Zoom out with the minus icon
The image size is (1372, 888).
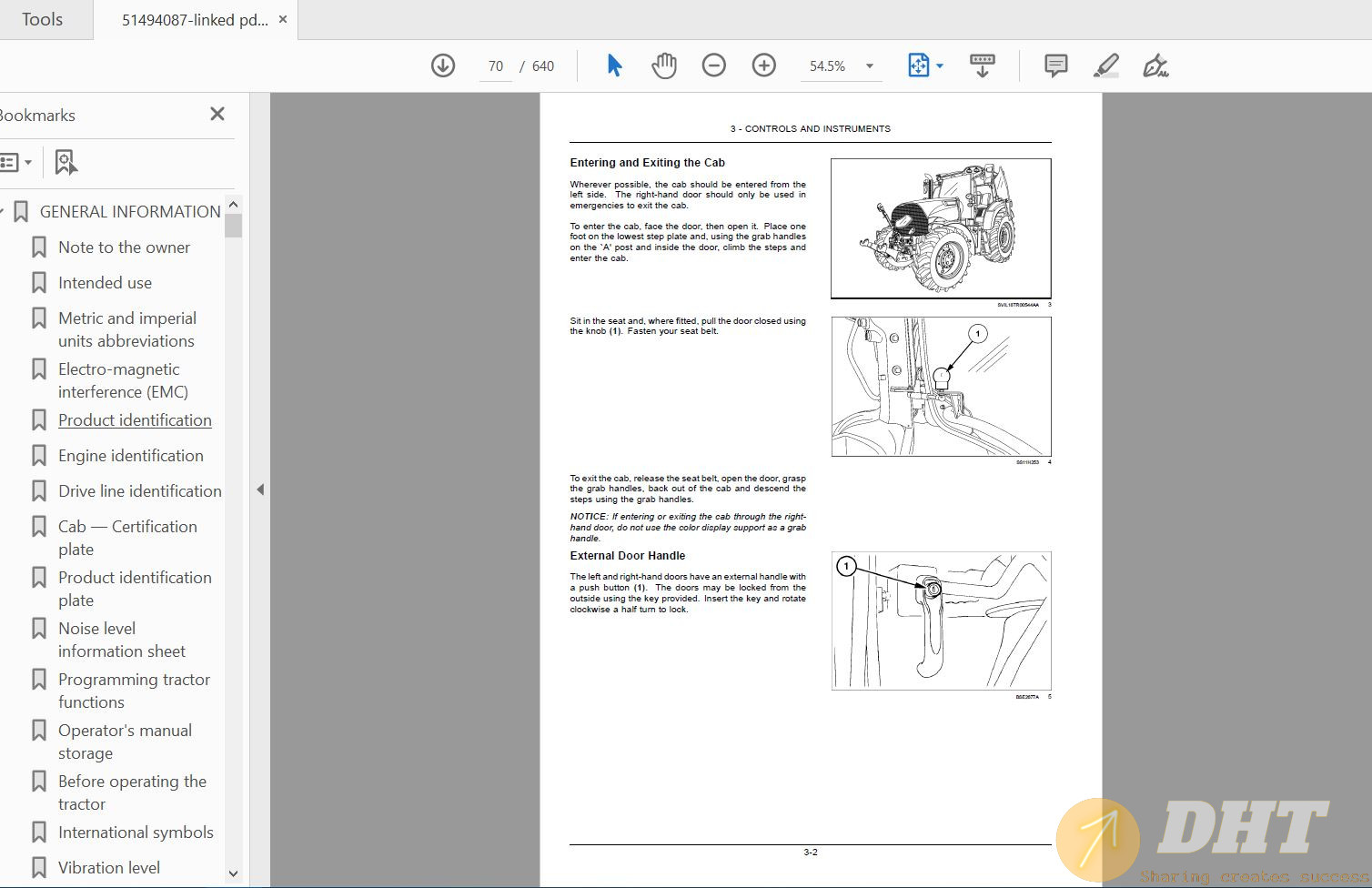pyautogui.click(x=714, y=66)
